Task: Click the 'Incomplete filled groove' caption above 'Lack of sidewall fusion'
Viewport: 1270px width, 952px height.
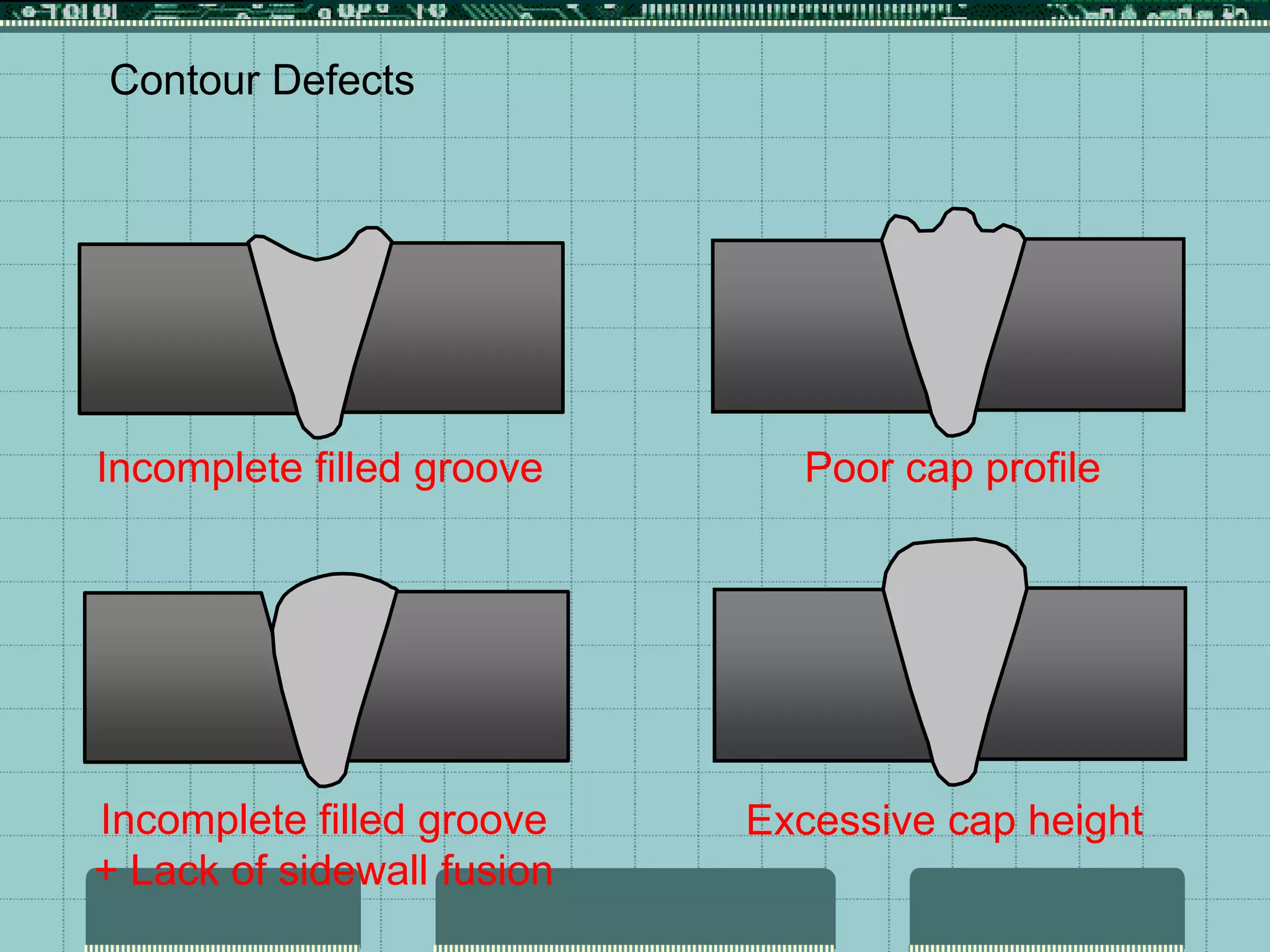Action: (x=324, y=821)
